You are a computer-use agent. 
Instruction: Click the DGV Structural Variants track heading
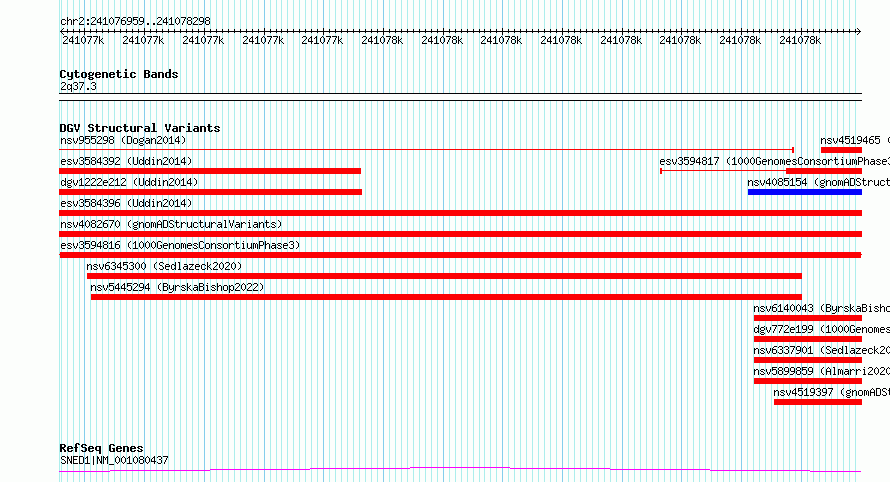(140, 128)
